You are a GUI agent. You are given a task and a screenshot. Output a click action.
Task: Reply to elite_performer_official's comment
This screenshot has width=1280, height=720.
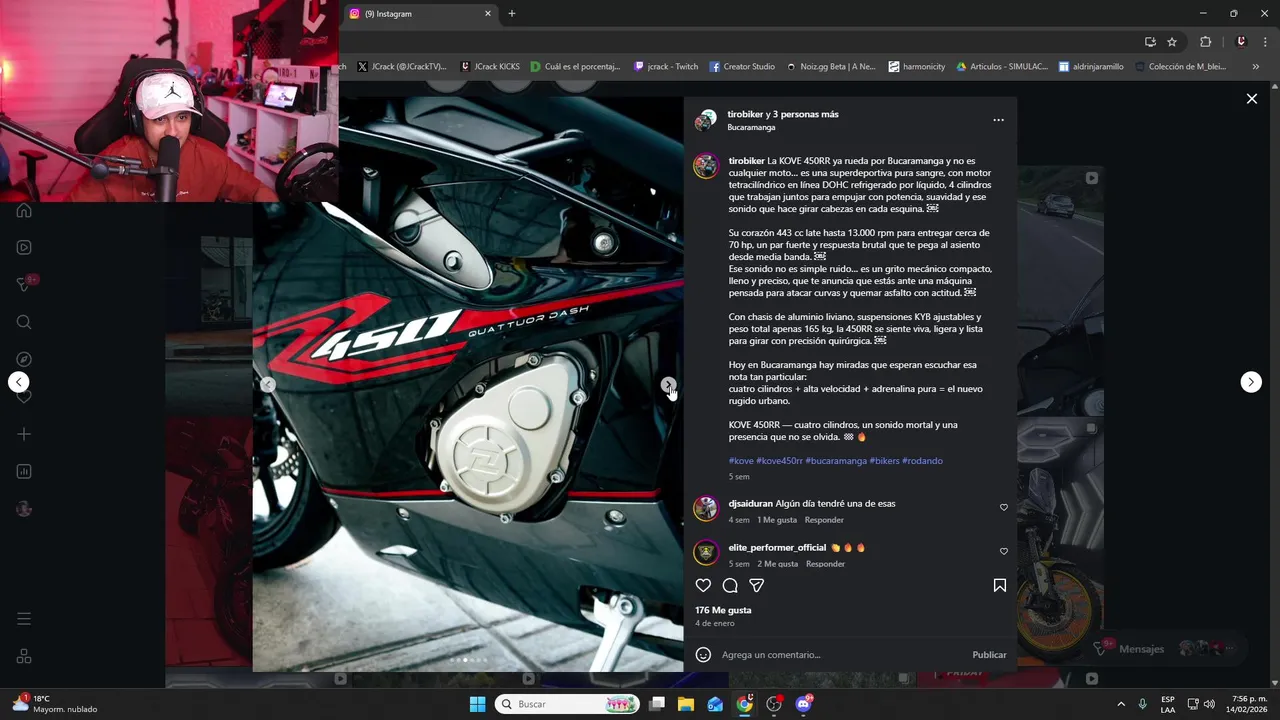tap(825, 564)
